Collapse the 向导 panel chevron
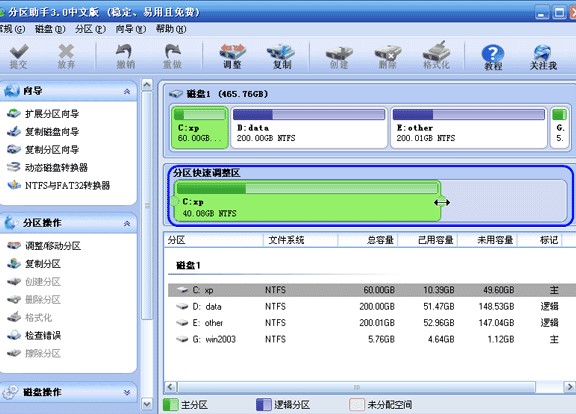 coord(127,91)
